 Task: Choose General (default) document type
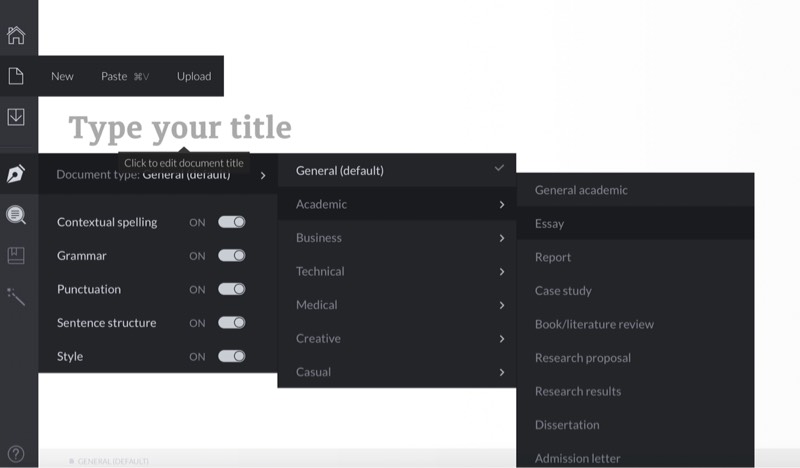pyautogui.click(x=397, y=170)
